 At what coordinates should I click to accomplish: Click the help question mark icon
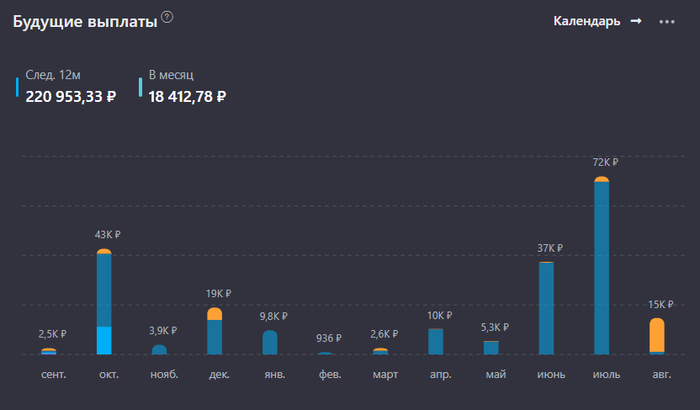(x=167, y=17)
